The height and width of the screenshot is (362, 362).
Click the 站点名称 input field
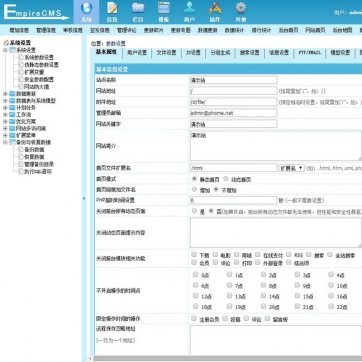(x=233, y=80)
